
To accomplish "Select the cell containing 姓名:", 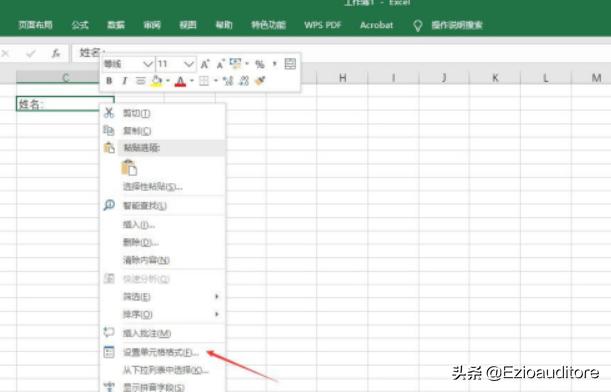I will coord(65,104).
